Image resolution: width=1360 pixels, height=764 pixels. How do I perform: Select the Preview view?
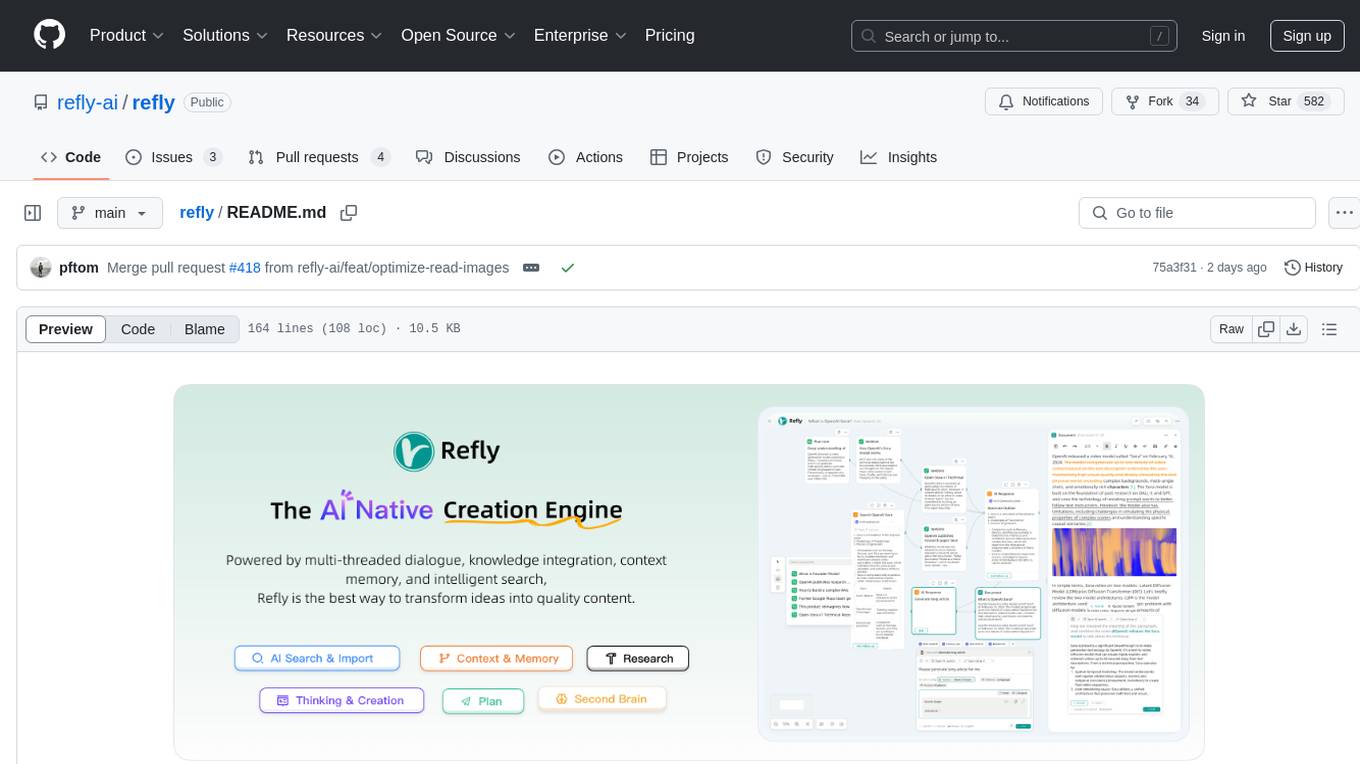pyautogui.click(x=66, y=329)
